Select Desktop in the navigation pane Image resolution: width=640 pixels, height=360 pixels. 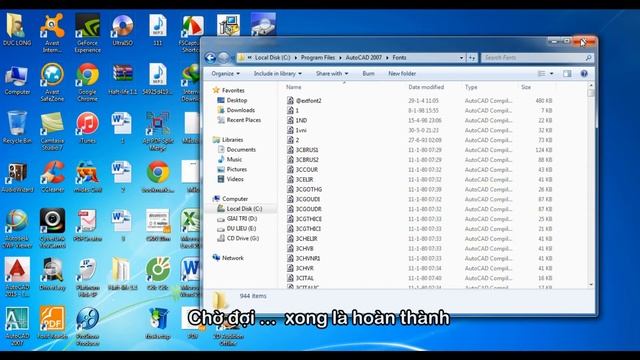232,100
